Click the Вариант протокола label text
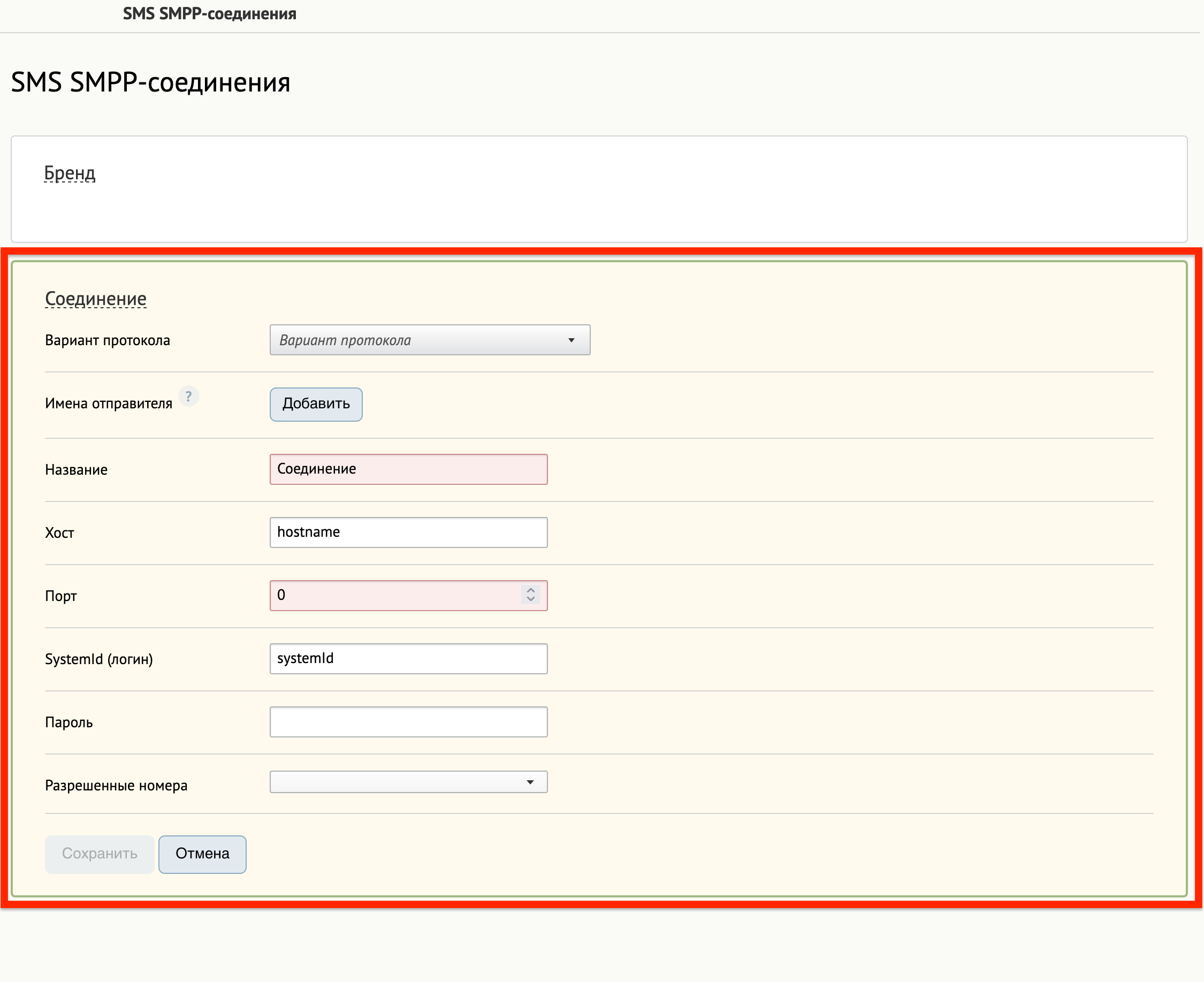Viewport: 1204px width, 982px height. pos(108,340)
